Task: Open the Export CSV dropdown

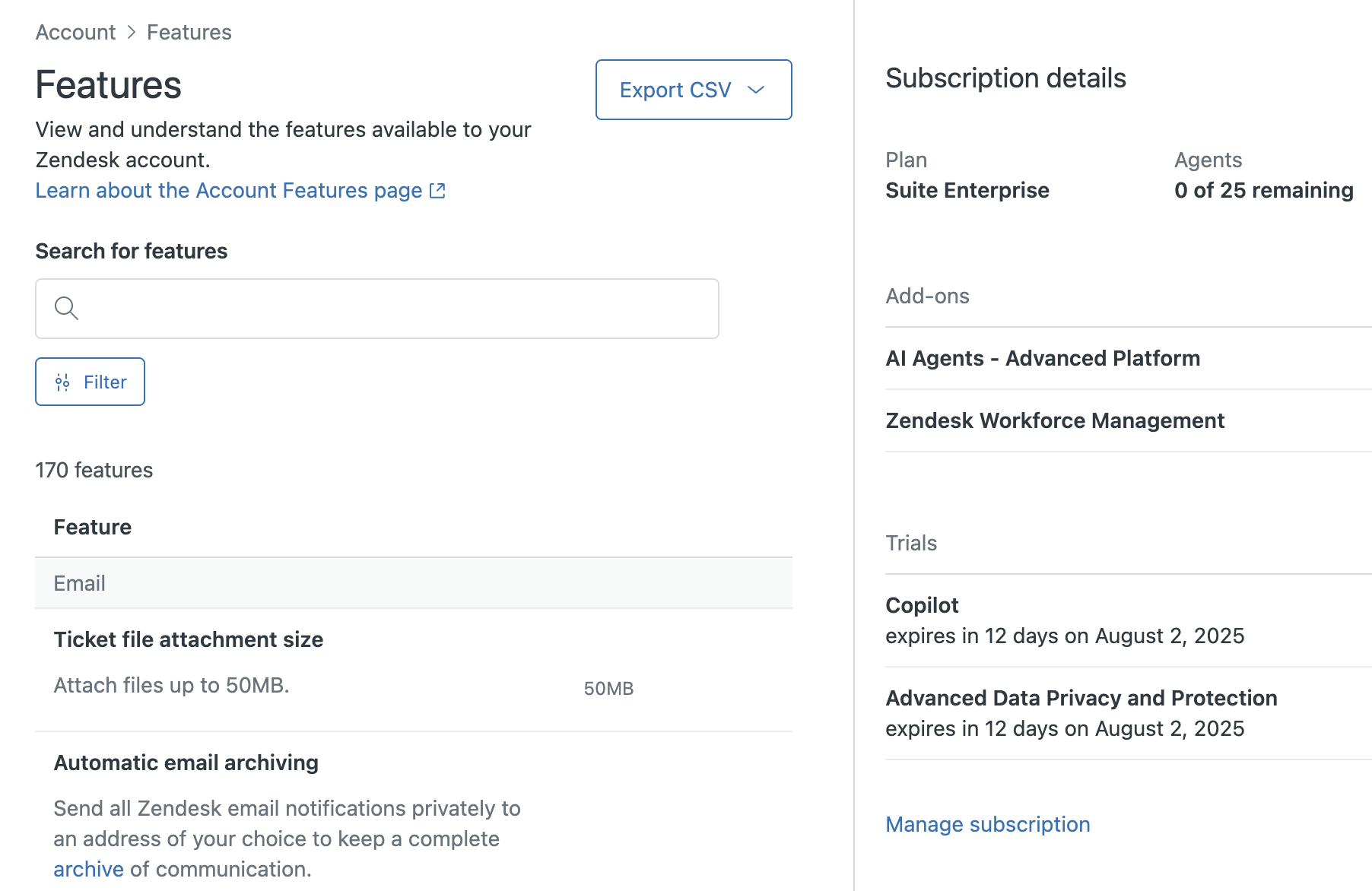Action: coord(694,90)
